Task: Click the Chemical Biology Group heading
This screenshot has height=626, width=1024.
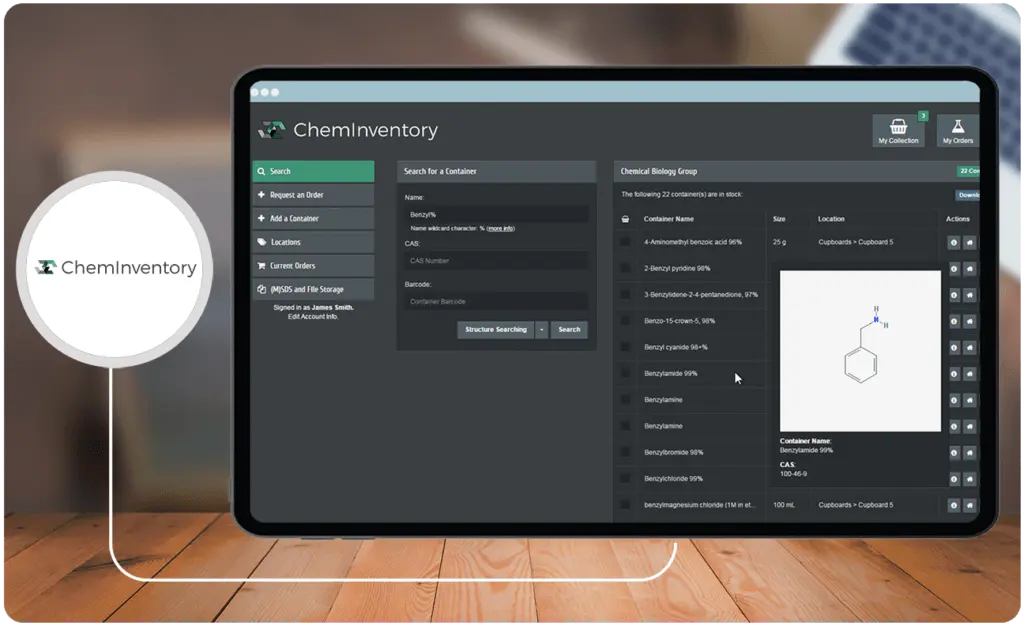Action: click(x=658, y=171)
